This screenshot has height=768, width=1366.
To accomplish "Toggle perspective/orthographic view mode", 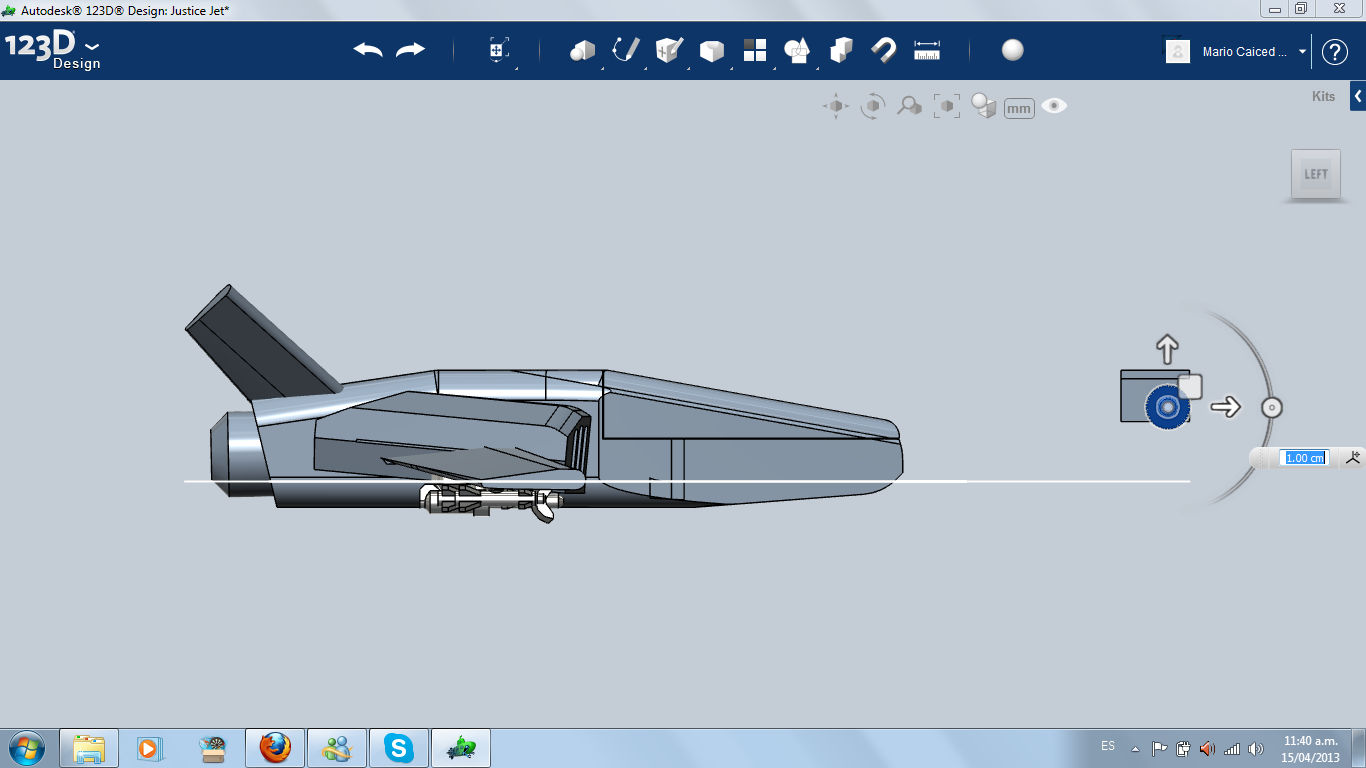I will [x=984, y=106].
